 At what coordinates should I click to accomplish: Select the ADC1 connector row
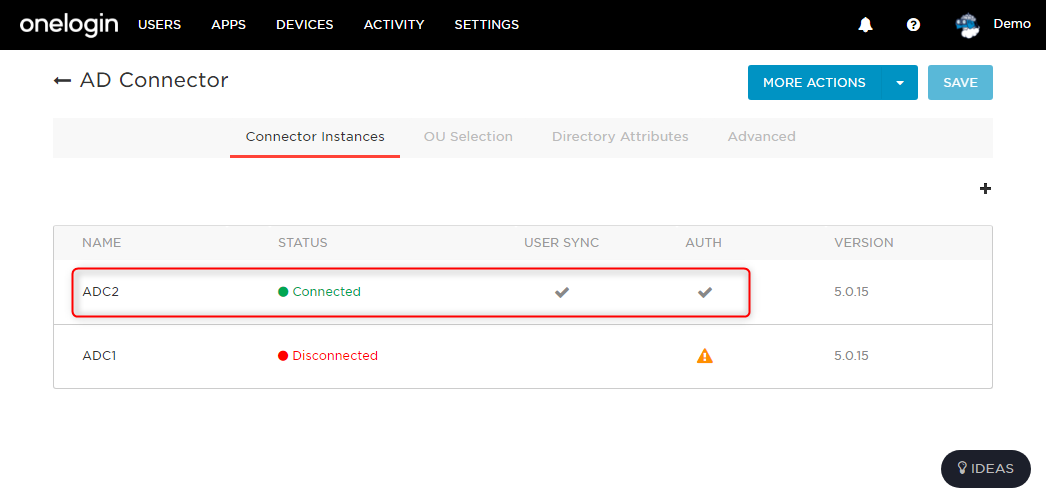pyautogui.click(x=522, y=356)
